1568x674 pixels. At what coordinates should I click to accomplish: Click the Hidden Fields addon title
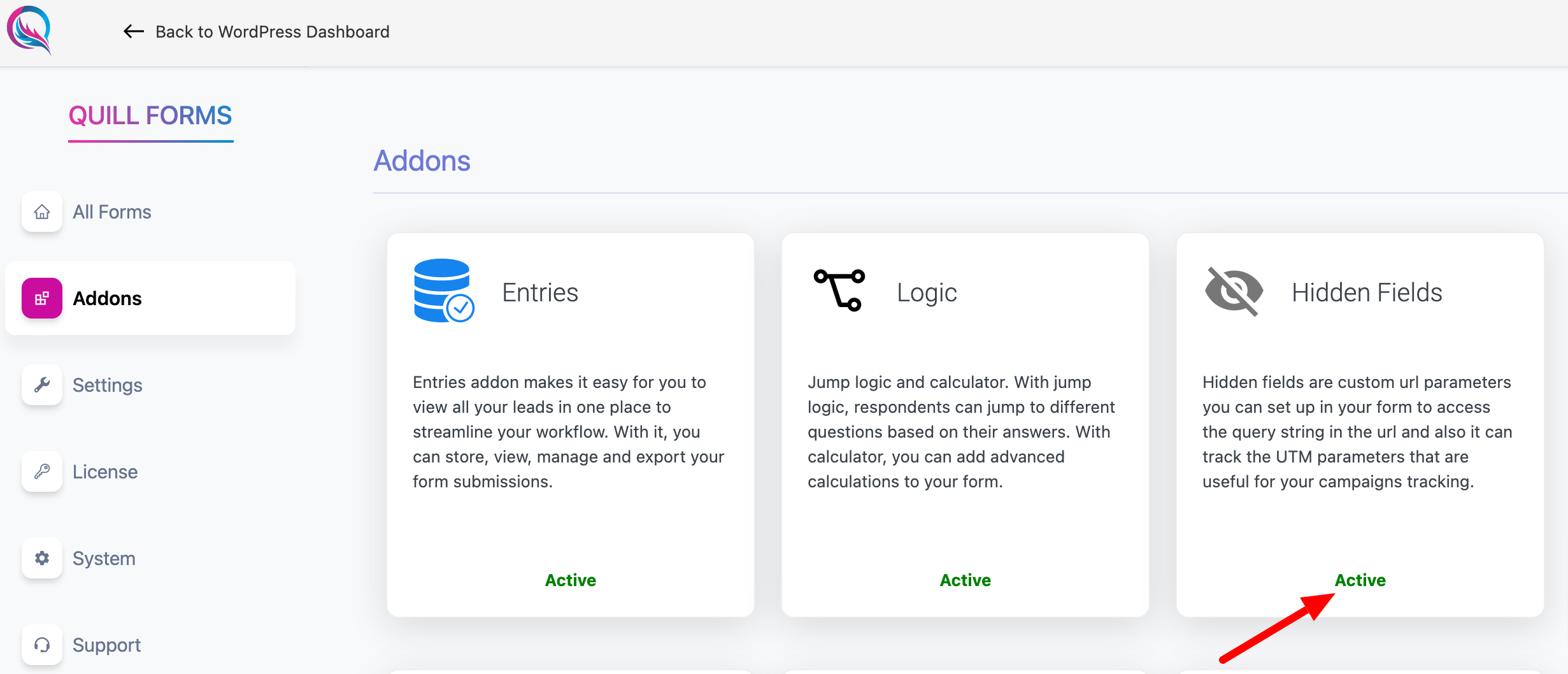click(x=1367, y=292)
